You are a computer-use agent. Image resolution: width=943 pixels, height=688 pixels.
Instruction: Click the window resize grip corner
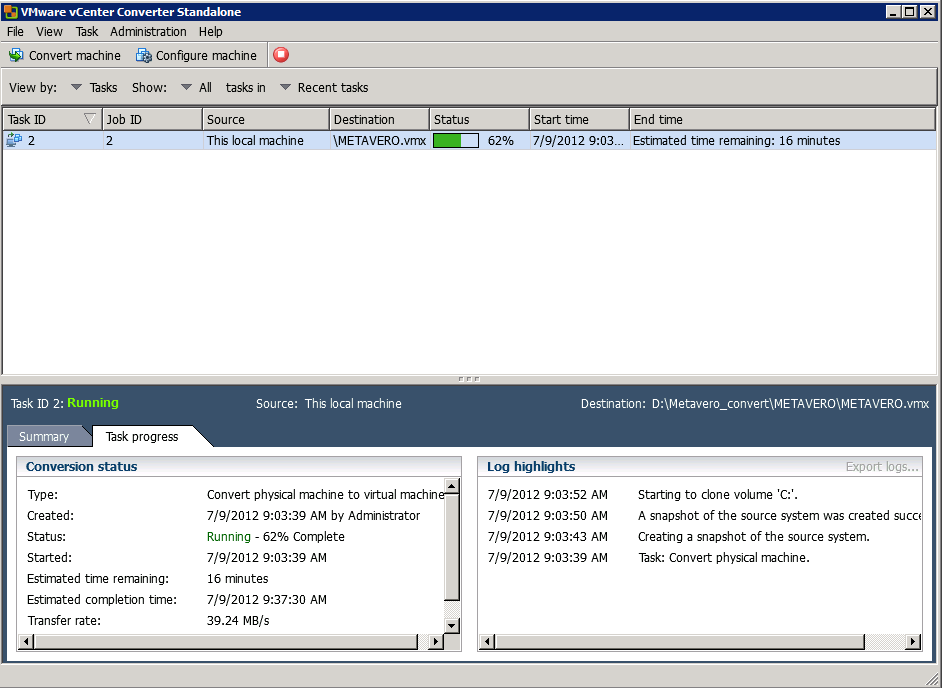pos(932,678)
